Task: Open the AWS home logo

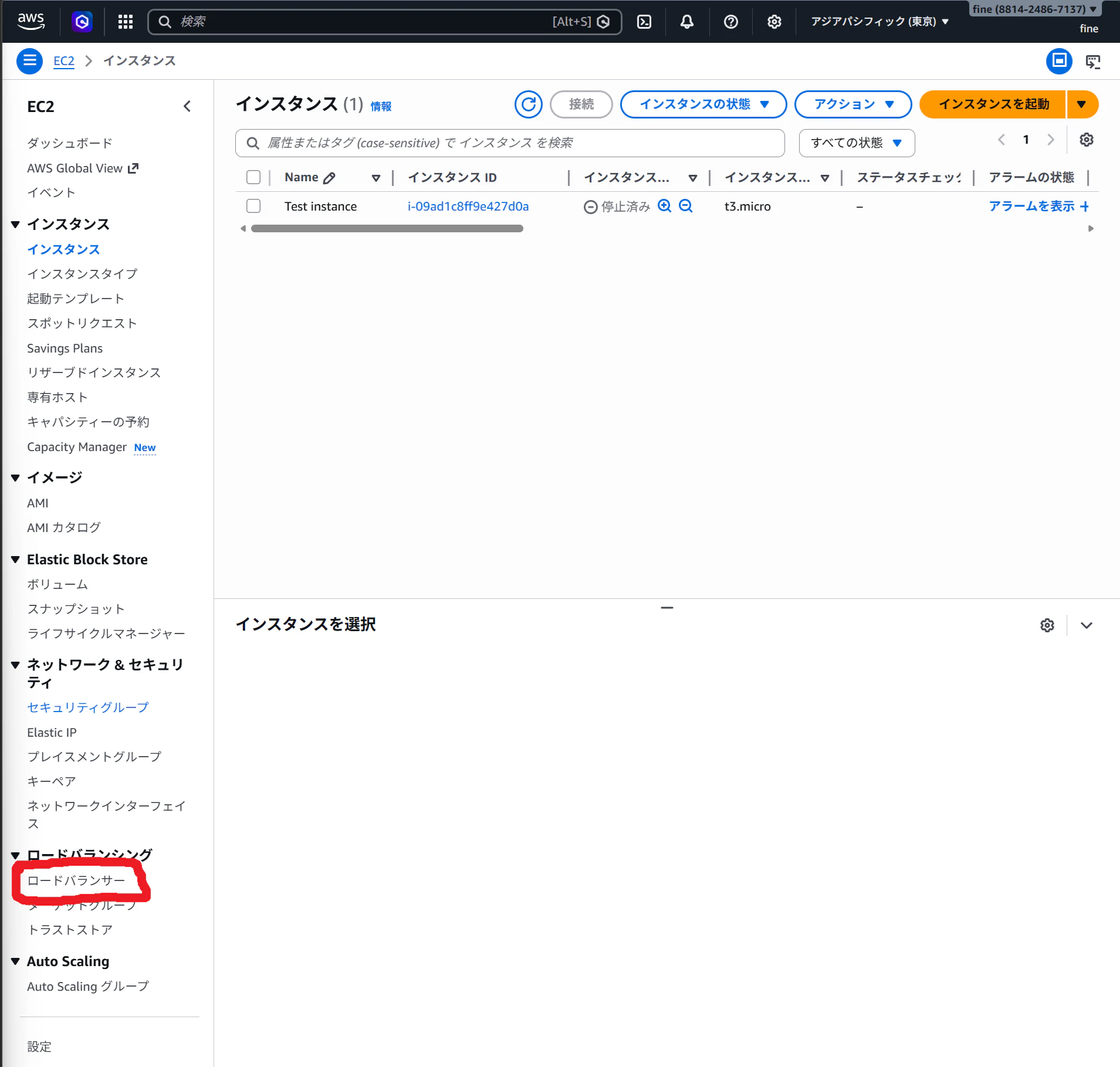Action: pos(31,22)
